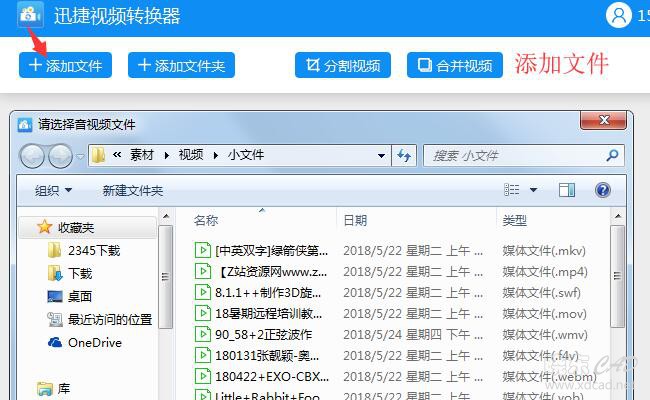The width and height of the screenshot is (650, 400).
Task: Click the search magnifier icon
Action: 612,155
